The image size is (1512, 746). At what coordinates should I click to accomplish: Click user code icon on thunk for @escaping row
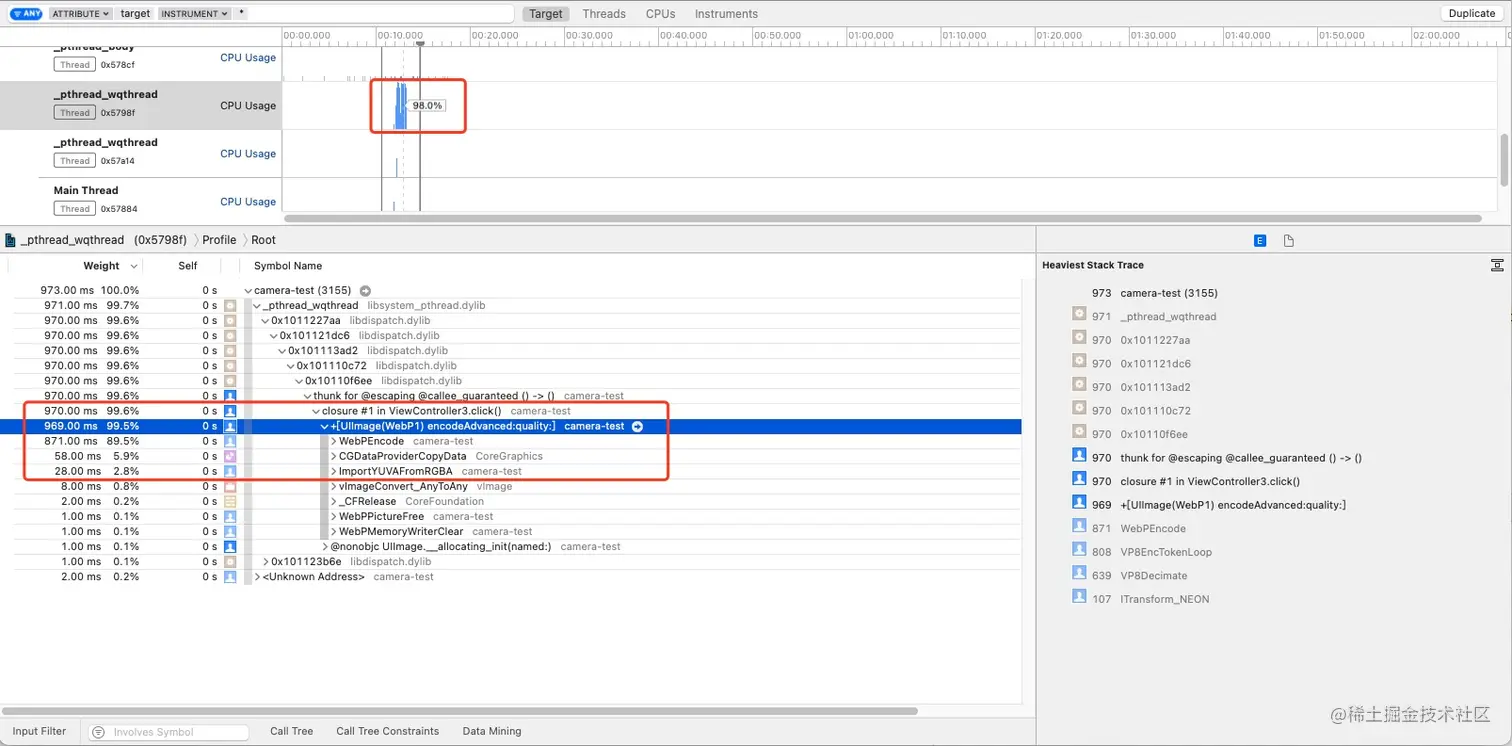(x=230, y=396)
